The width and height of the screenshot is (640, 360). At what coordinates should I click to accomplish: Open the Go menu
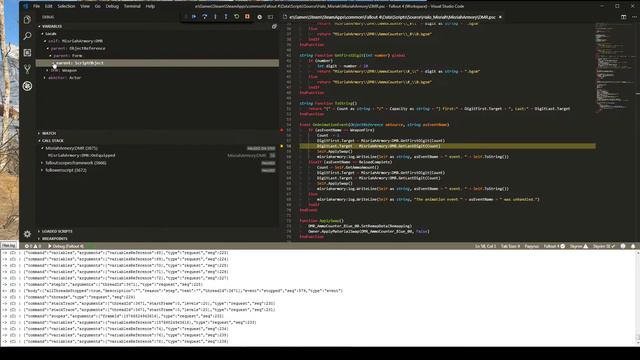tap(98, 6)
